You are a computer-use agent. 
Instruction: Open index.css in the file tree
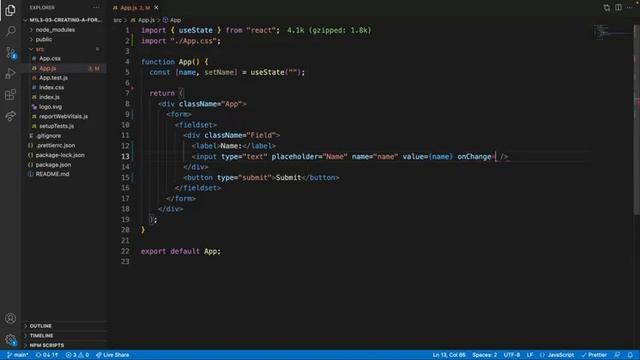[64, 87]
